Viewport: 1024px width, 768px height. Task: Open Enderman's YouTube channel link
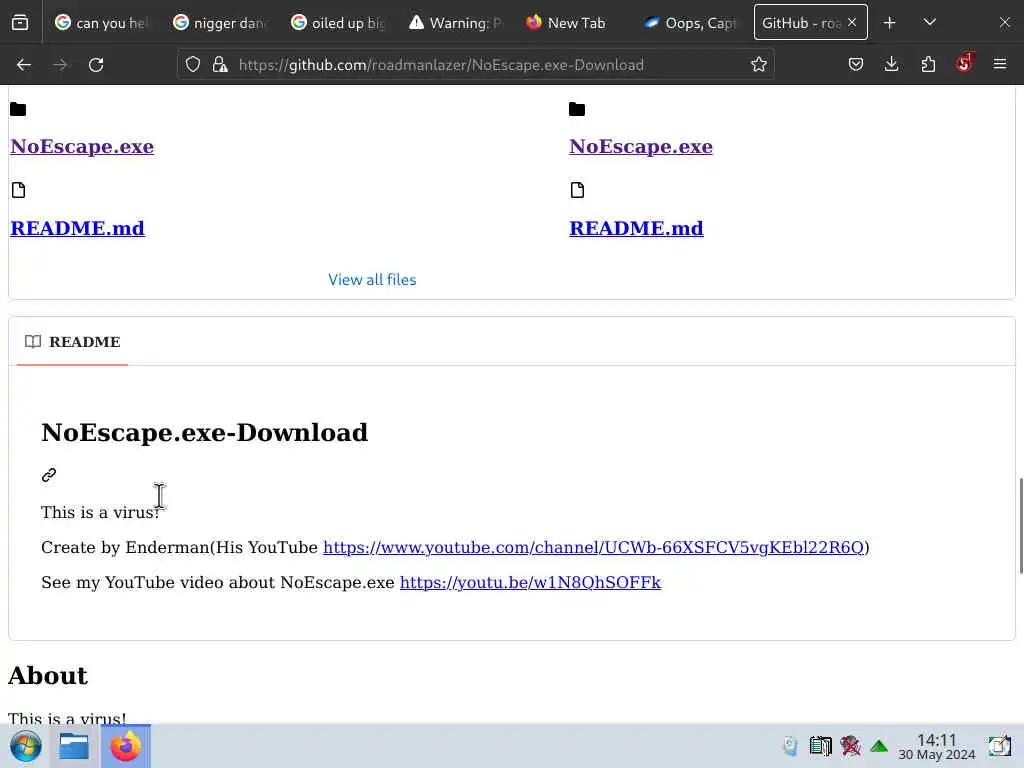(x=594, y=547)
